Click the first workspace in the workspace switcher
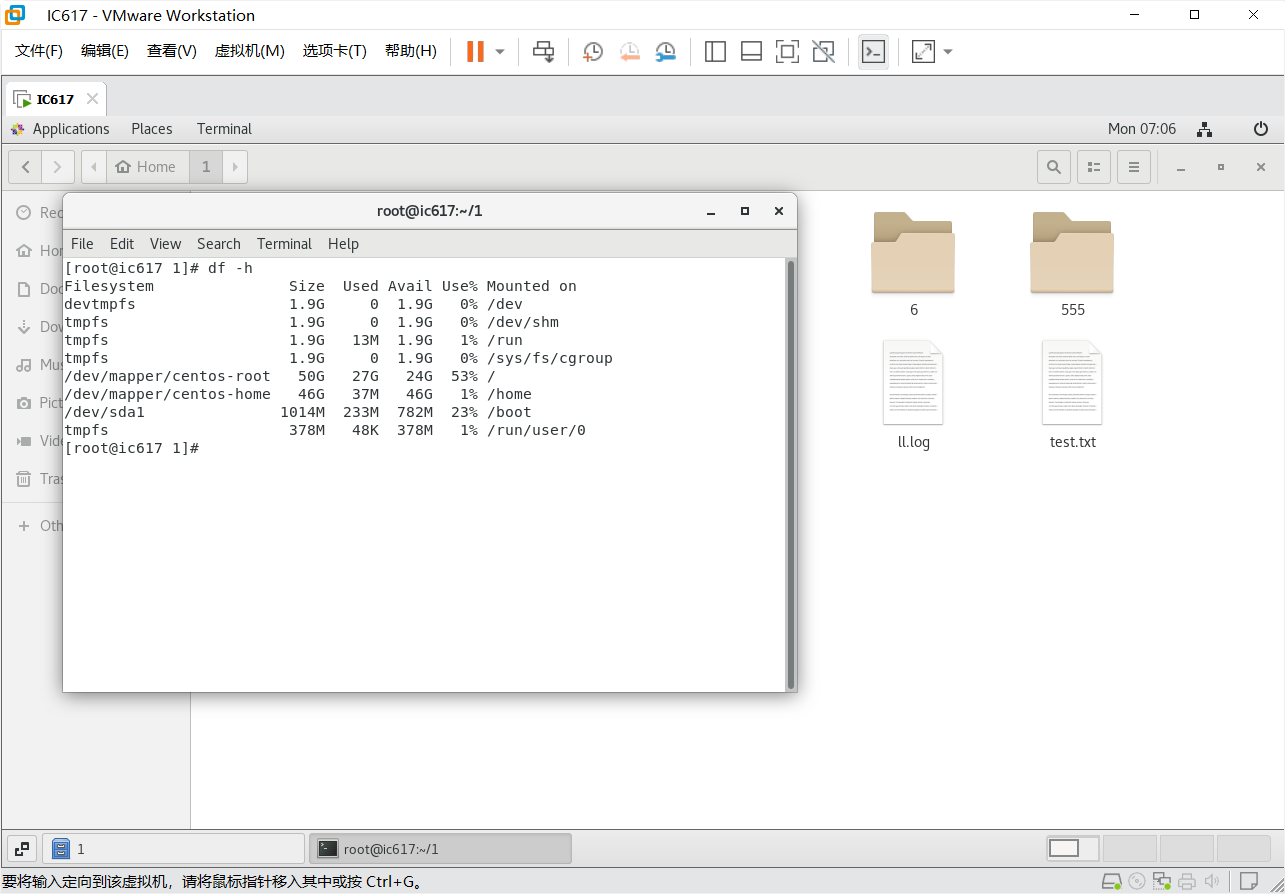 coord(1072,849)
